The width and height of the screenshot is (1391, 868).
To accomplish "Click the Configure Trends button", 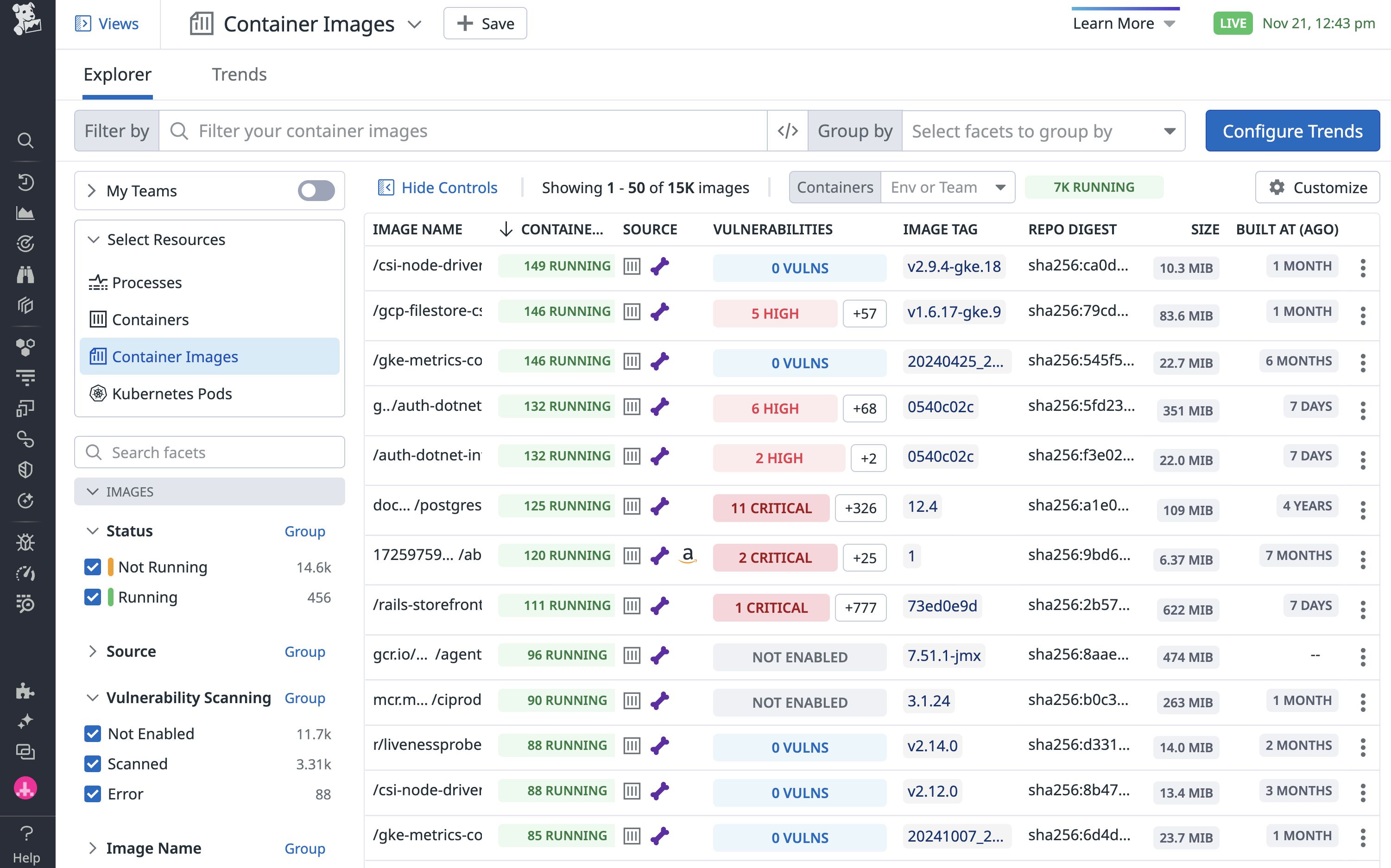I will 1292,130.
